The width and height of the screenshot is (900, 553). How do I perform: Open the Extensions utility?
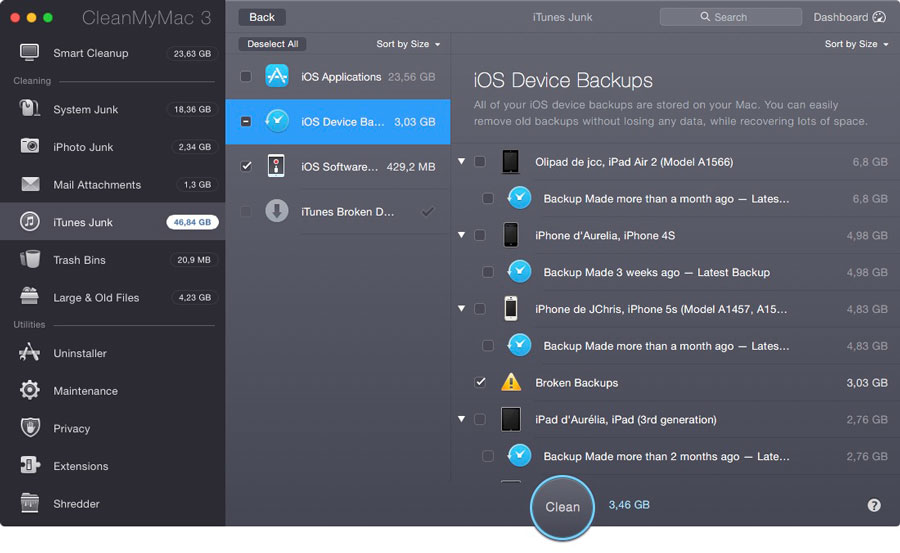(x=112, y=466)
